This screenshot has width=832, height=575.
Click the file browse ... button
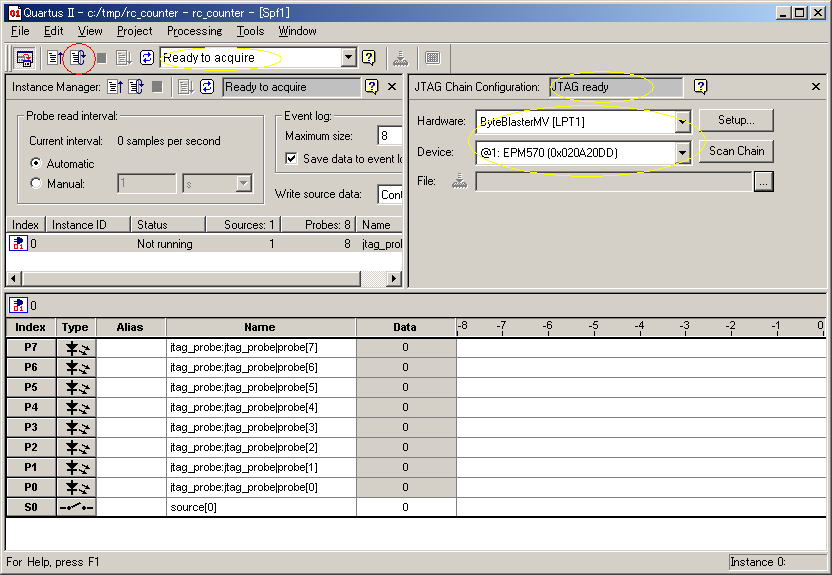(764, 182)
